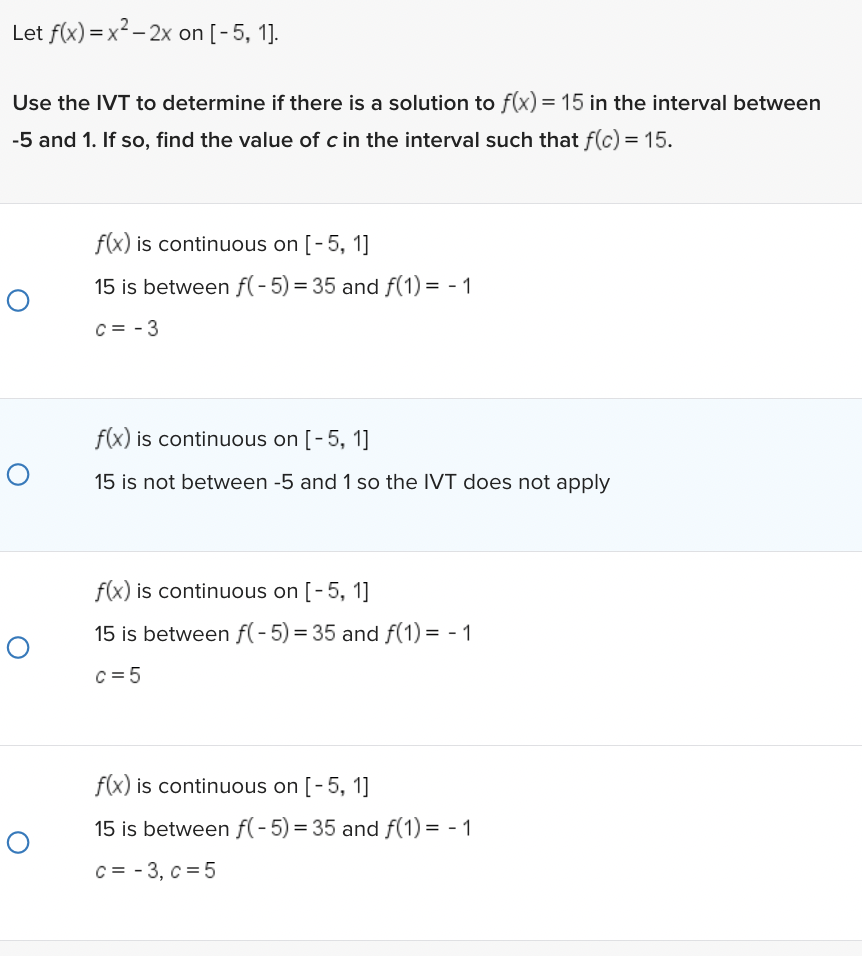This screenshot has width=862, height=956.
Task: Click "f(x) is continuous" line in first answer option
Action: pyautogui.click(x=232, y=244)
